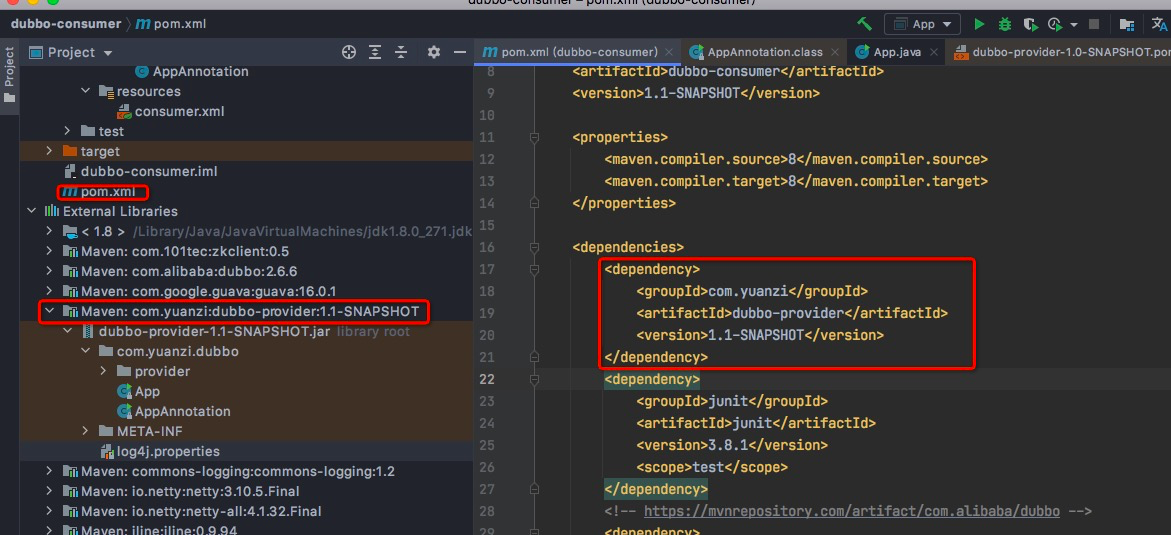The height and width of the screenshot is (535, 1171).
Task: Fold junit dependency block at line 22
Action: coord(534,380)
